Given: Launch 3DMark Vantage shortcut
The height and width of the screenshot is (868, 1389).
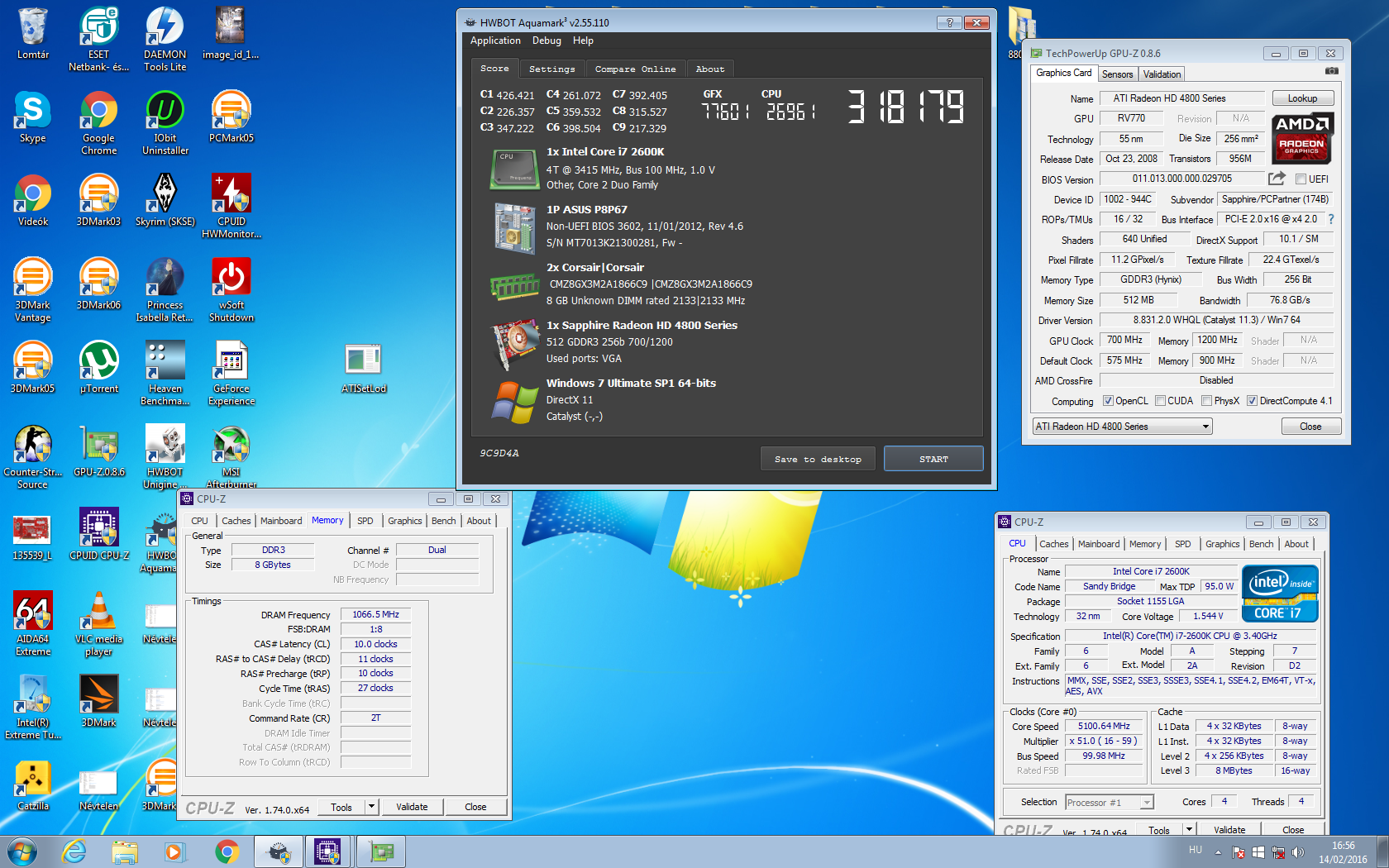Looking at the screenshot, I should tap(33, 289).
